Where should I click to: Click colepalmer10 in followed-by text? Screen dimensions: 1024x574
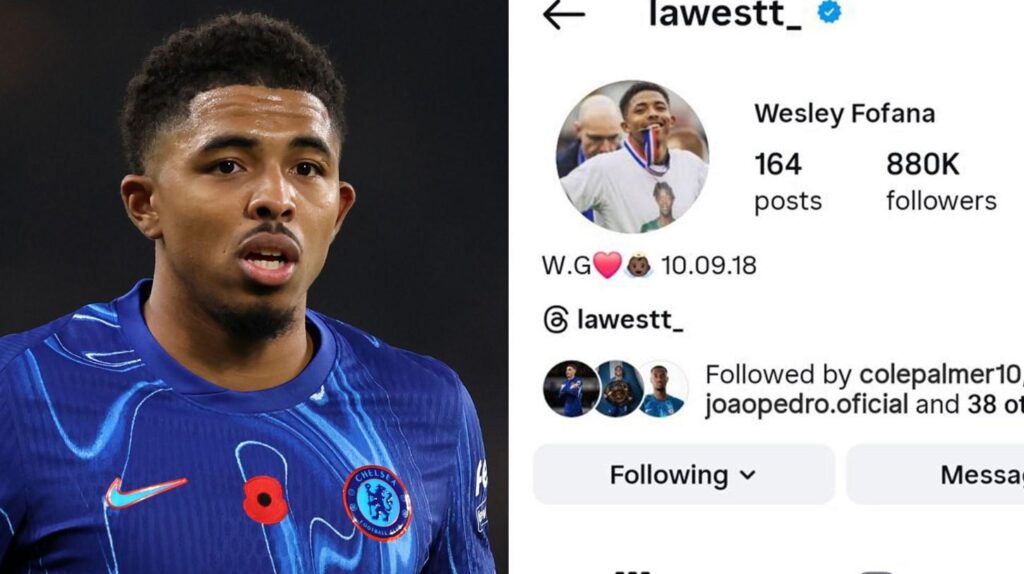click(x=941, y=374)
